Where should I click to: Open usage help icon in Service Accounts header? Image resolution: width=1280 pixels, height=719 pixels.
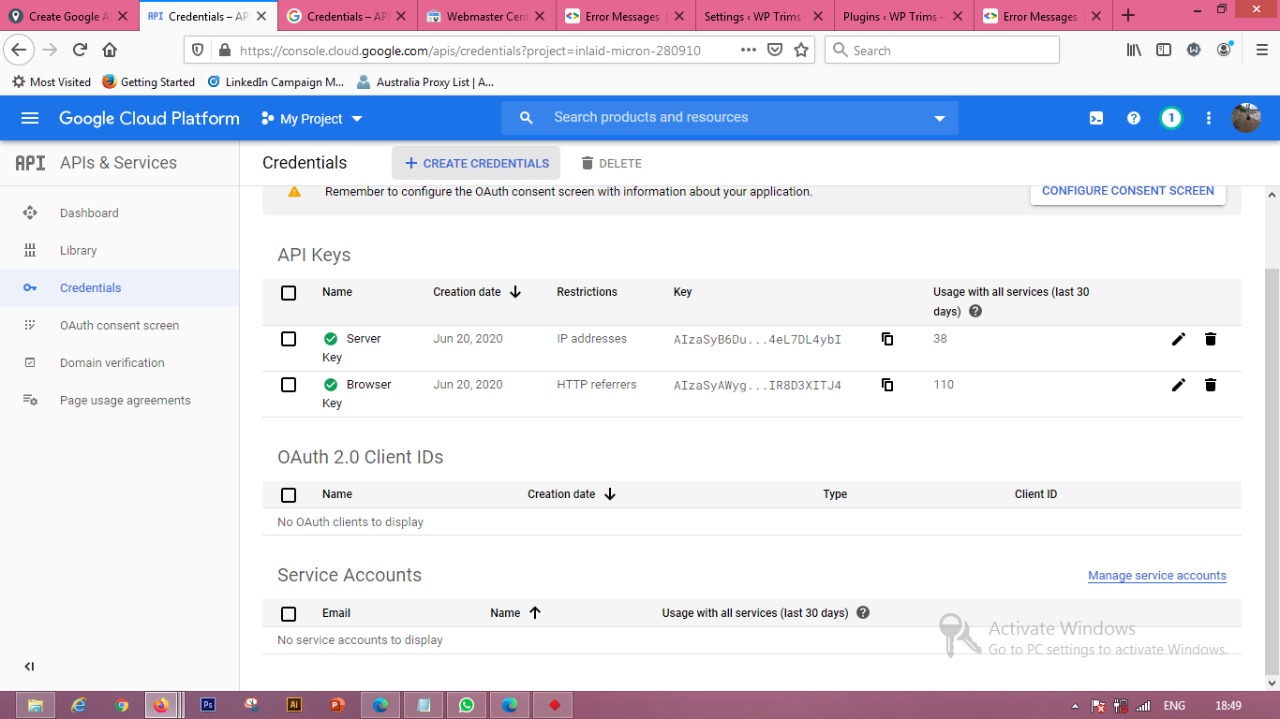(x=863, y=612)
